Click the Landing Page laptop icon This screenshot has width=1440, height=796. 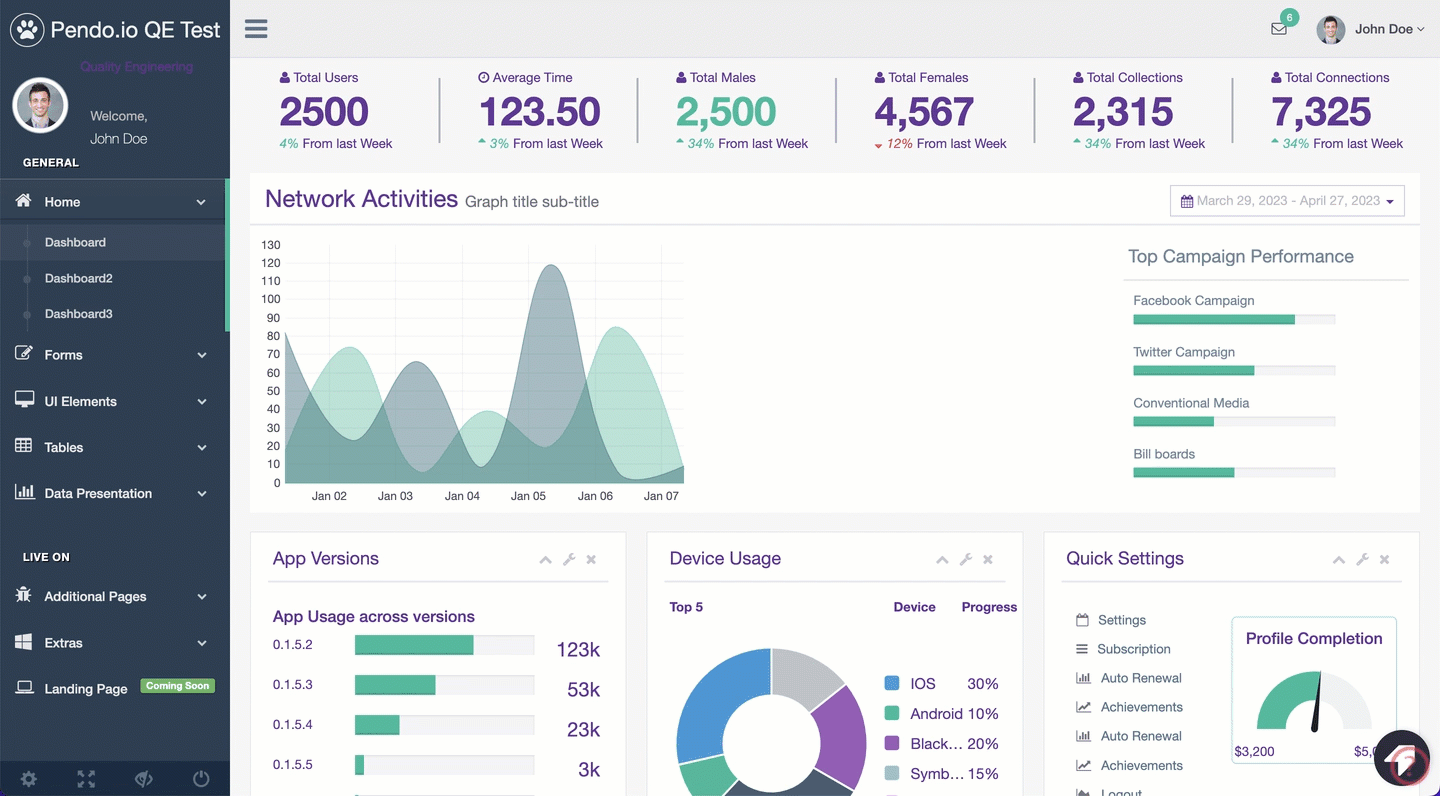(x=24, y=688)
